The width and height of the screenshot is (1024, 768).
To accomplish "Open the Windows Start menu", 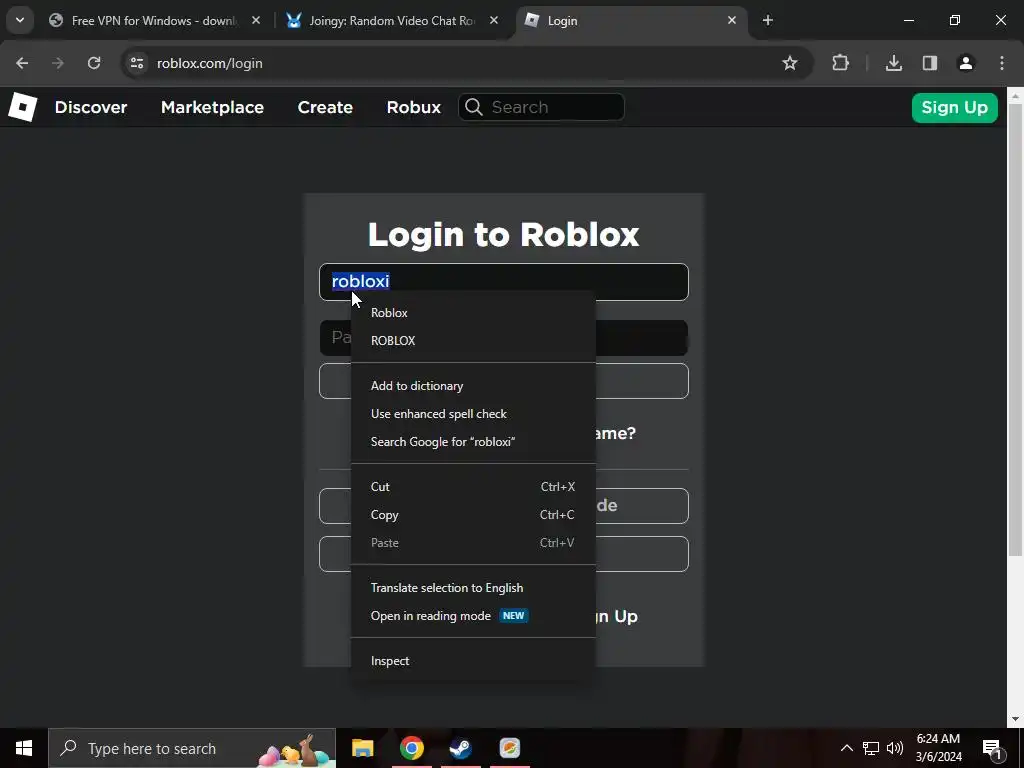I will pyautogui.click(x=24, y=748).
